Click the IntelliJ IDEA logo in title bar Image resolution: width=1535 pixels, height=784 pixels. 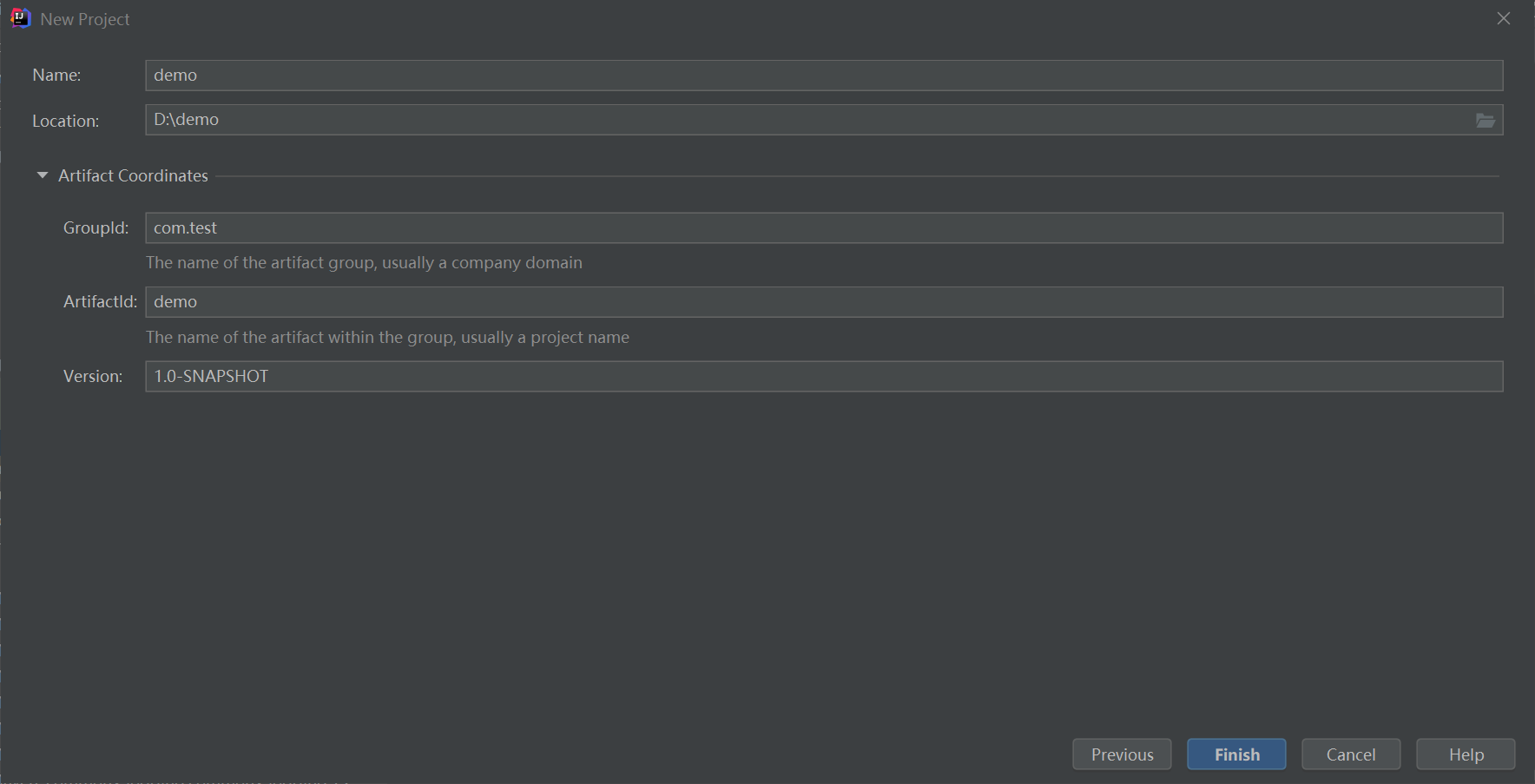tap(20, 18)
